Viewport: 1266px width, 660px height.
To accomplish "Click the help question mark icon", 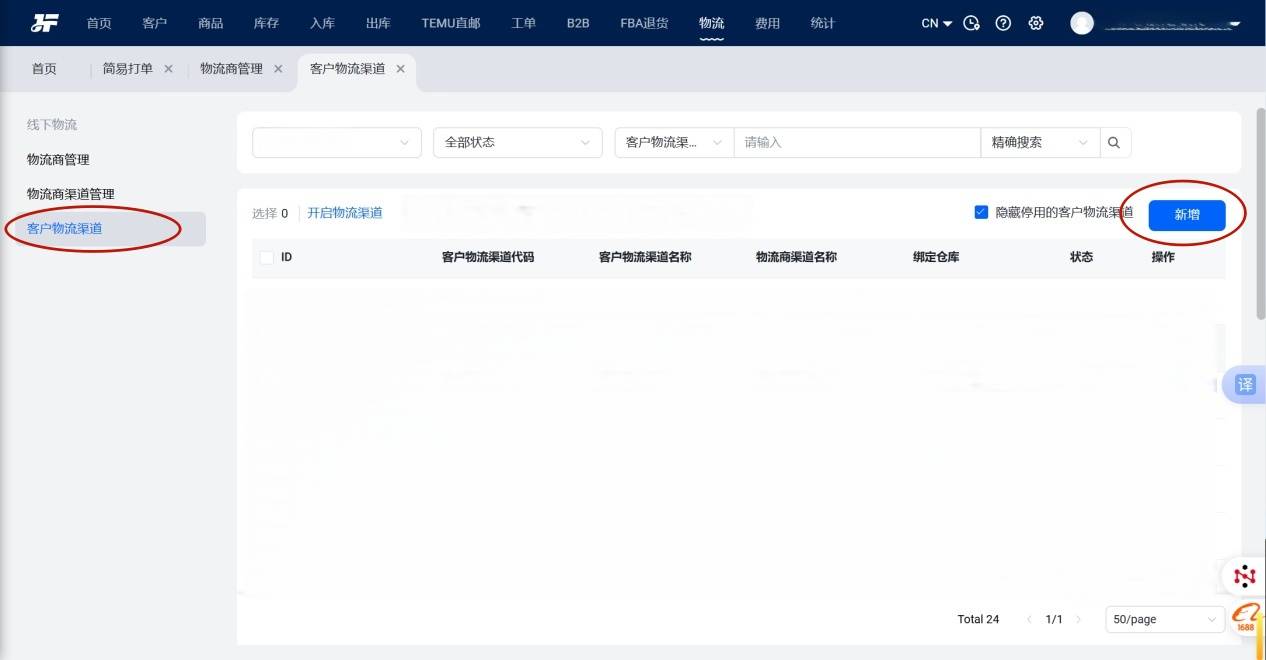I will (1004, 23).
